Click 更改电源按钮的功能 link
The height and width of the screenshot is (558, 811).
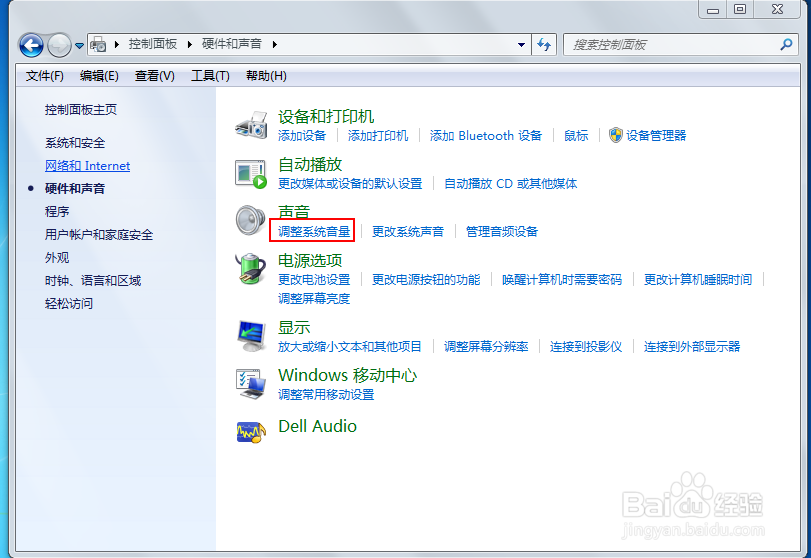(426, 280)
